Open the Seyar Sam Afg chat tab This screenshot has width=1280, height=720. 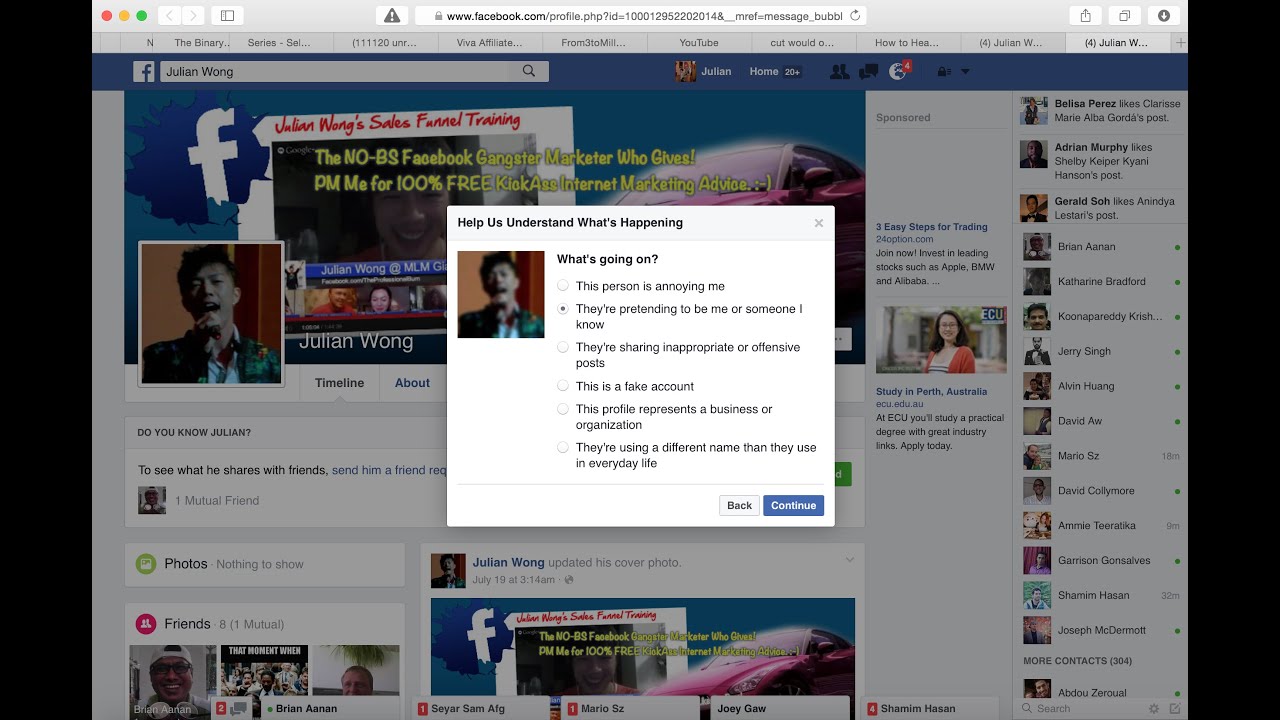480,708
